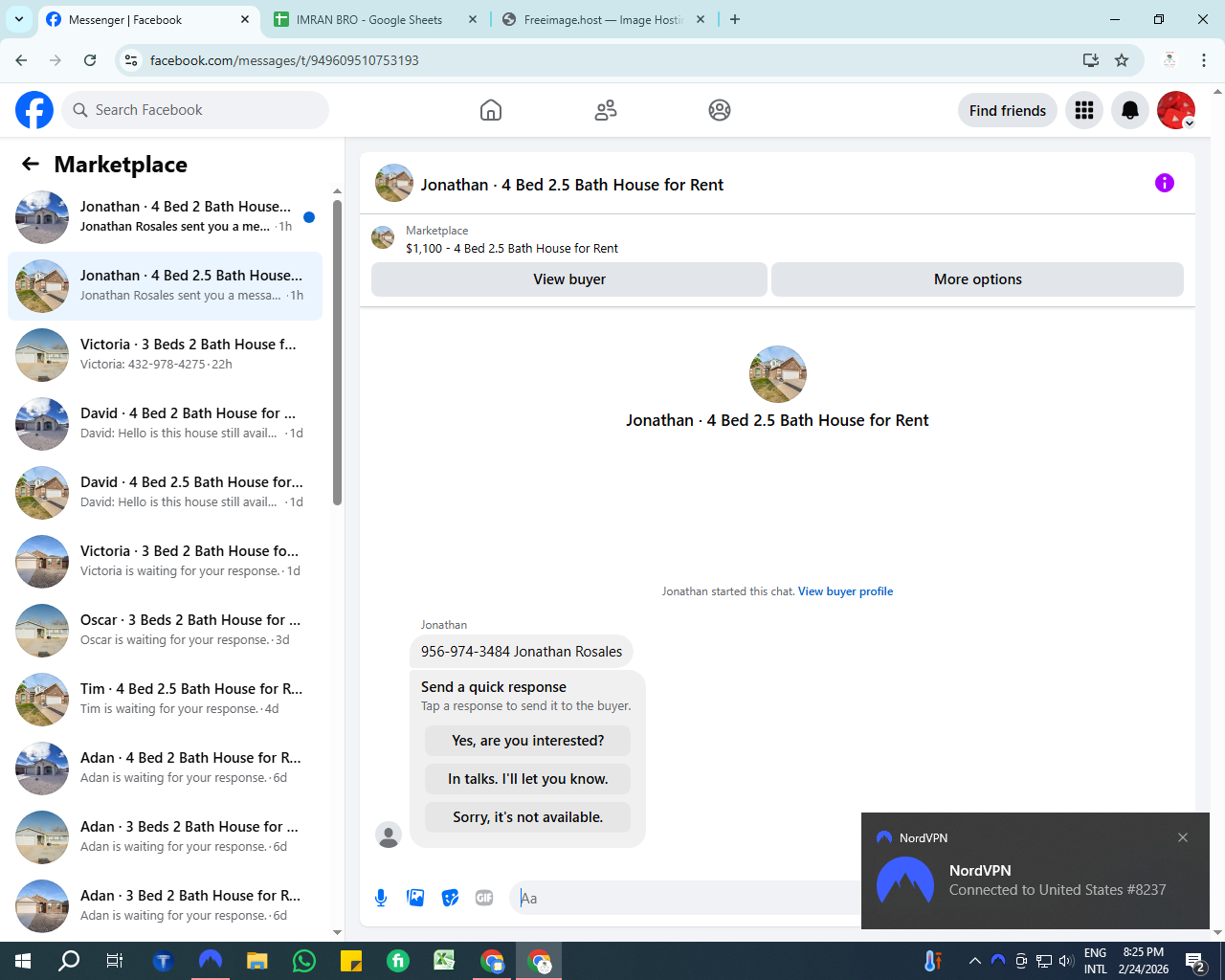Select Jonathan 4 Bed 2.5 Bath House chat
1225x980 pixels.
(x=165, y=286)
